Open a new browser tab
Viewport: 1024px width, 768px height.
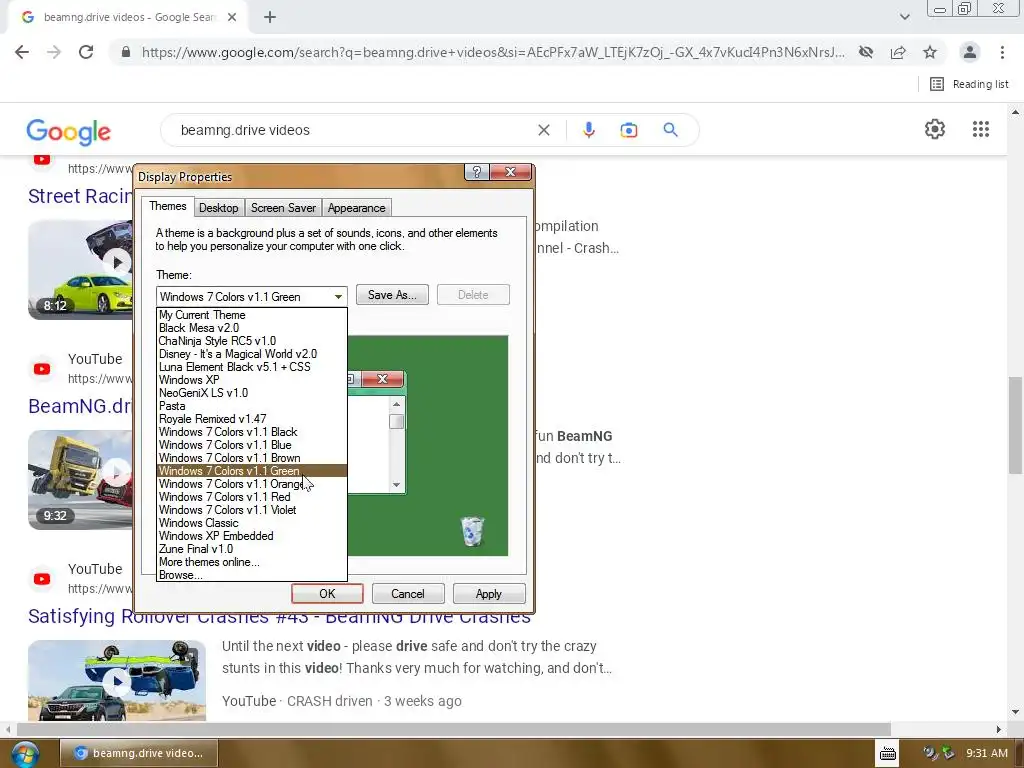(x=270, y=18)
